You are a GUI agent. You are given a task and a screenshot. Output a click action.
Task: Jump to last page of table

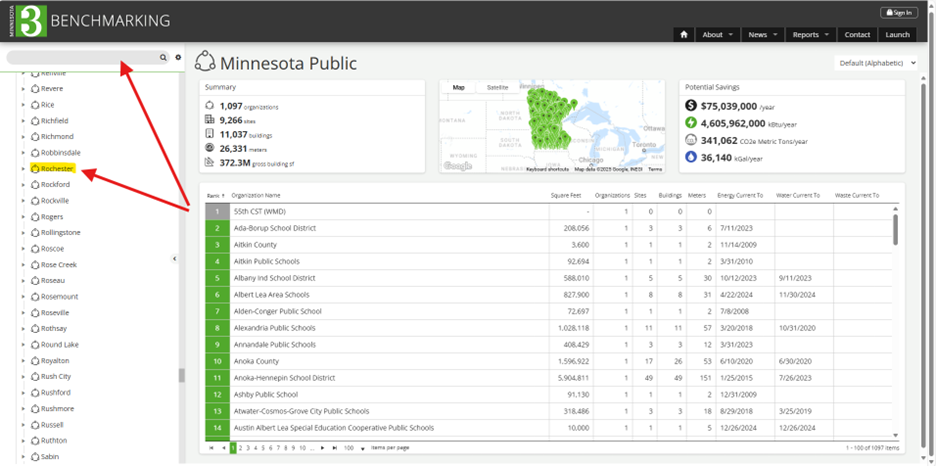335,448
